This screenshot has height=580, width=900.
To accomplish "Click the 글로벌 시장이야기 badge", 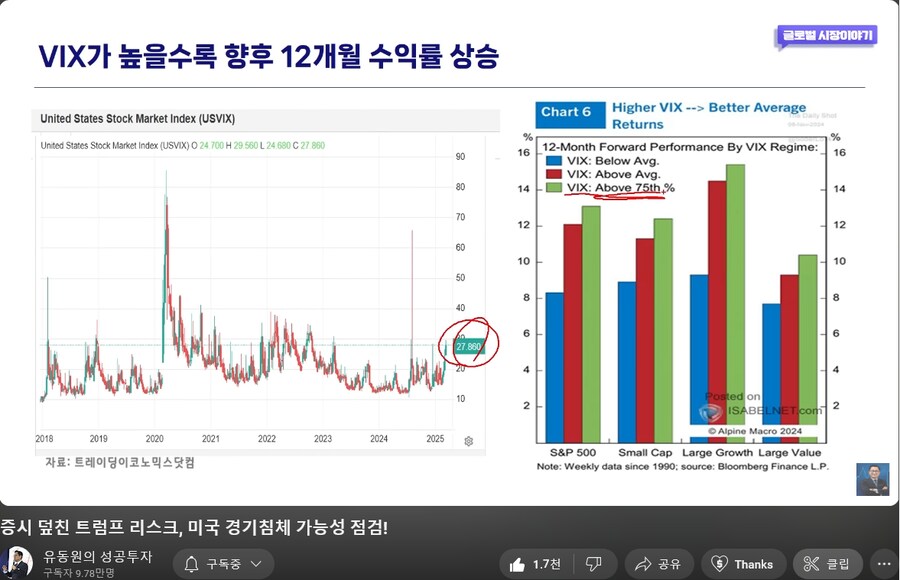I will pos(827,36).
